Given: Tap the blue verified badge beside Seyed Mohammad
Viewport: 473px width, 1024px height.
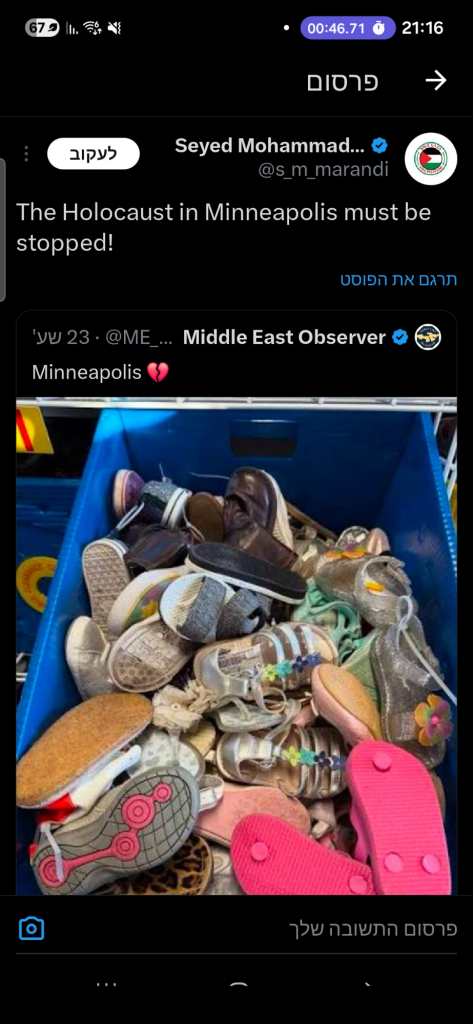Looking at the screenshot, I should pos(380,146).
